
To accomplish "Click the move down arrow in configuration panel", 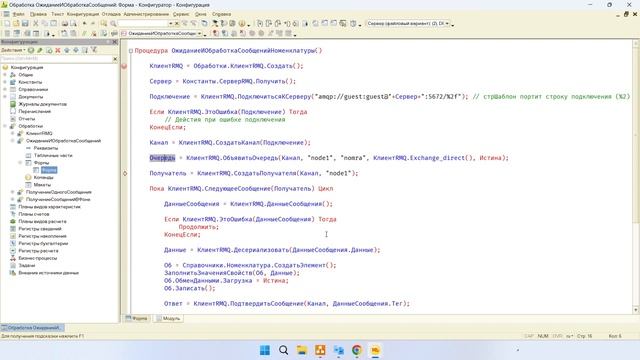I will click(76, 50).
